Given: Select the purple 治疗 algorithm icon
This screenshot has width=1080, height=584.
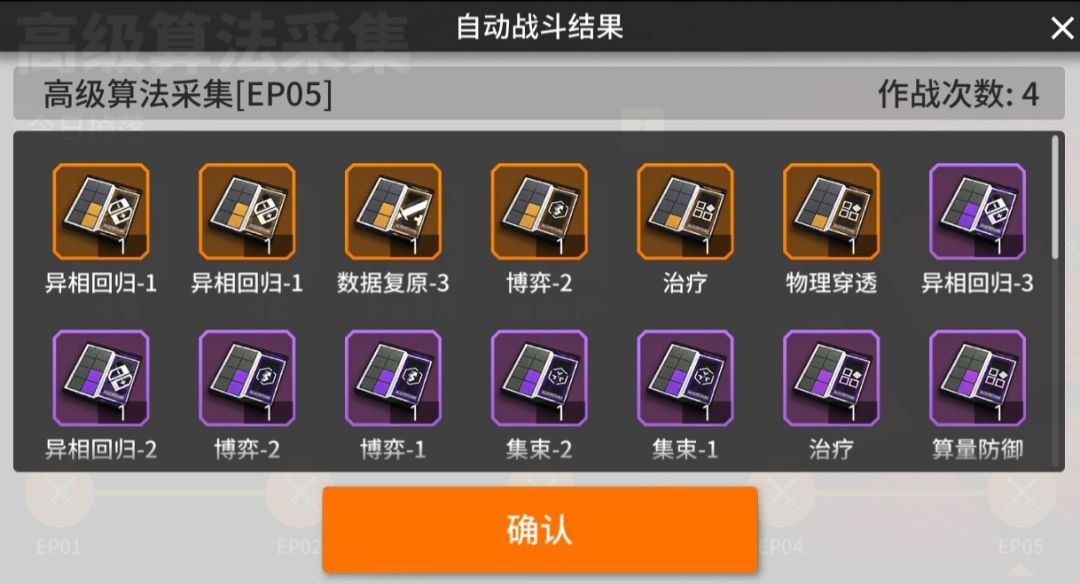Looking at the screenshot, I should coord(831,378).
